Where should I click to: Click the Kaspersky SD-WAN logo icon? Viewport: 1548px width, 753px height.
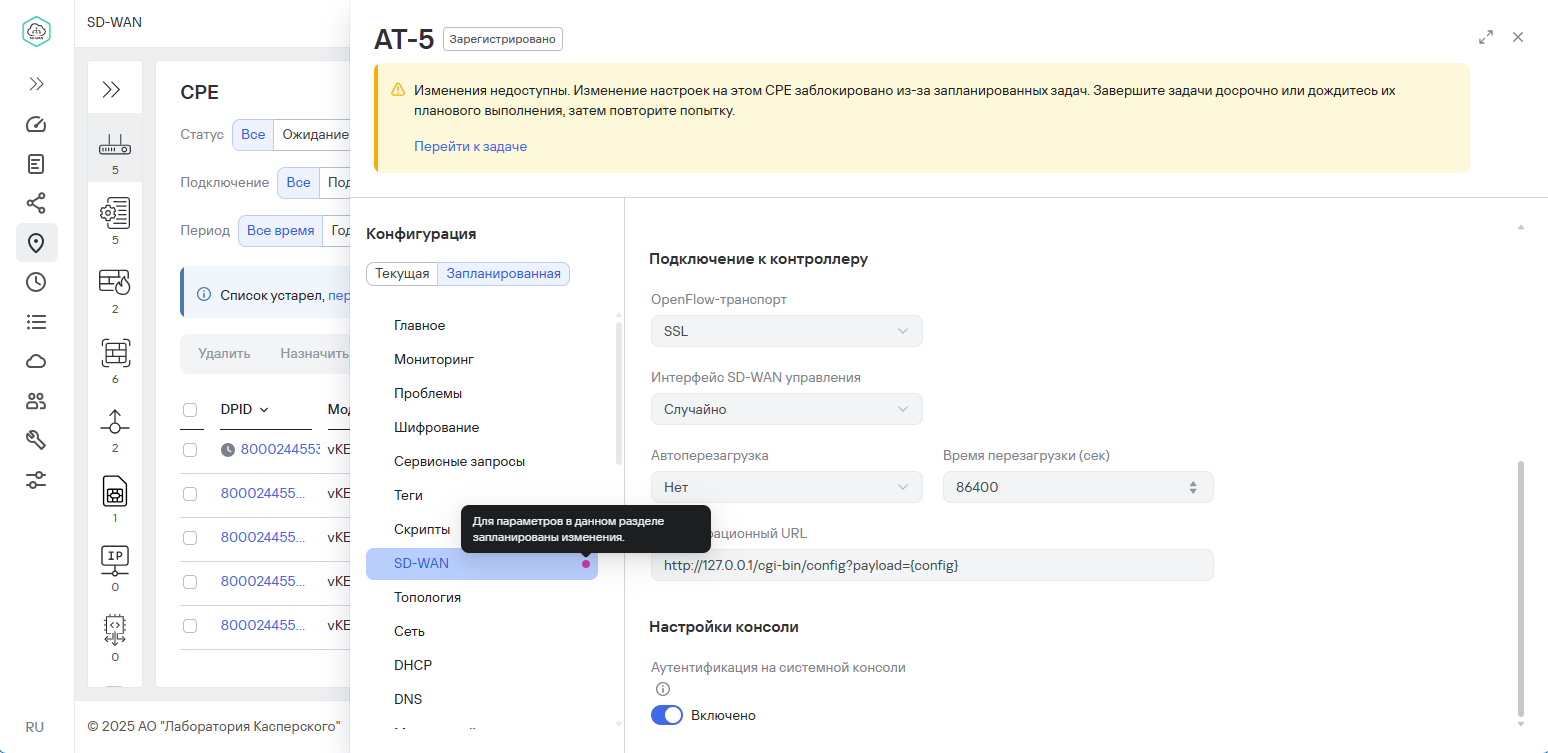[x=37, y=31]
